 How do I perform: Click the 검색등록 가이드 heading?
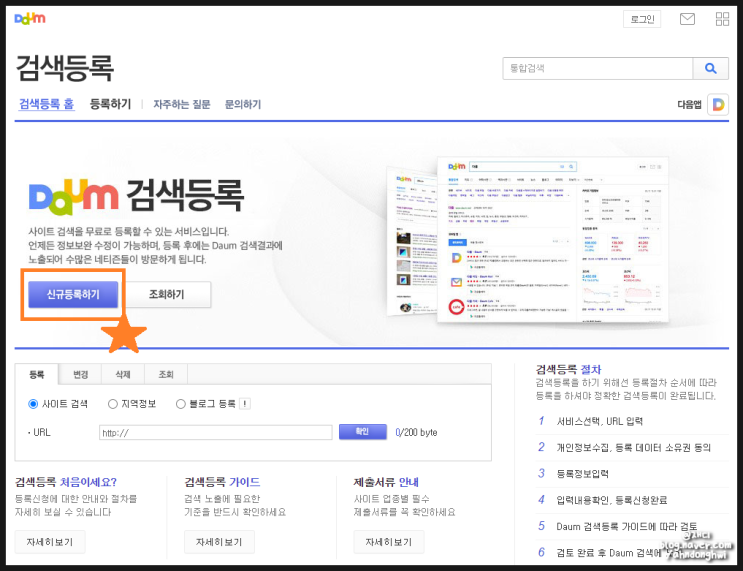point(222,482)
